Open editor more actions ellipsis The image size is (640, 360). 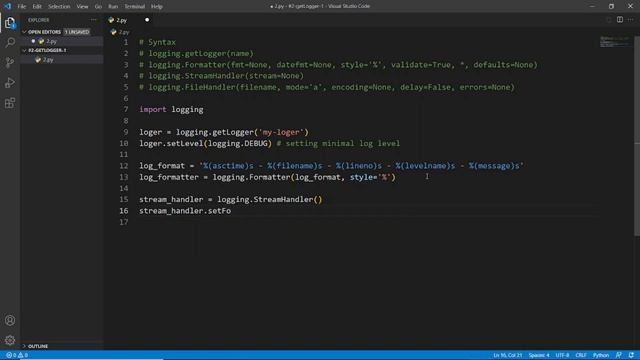[631, 20]
